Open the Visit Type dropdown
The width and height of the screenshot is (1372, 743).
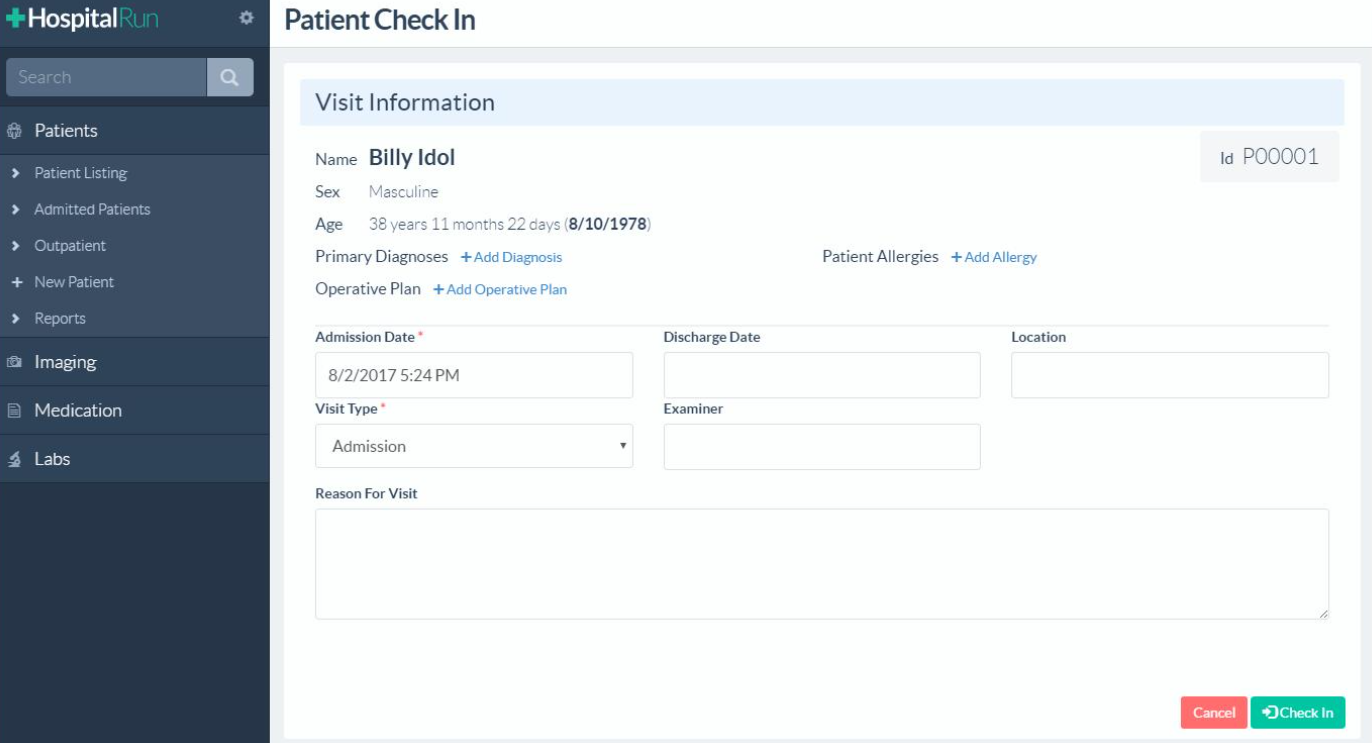pyautogui.click(x=474, y=446)
